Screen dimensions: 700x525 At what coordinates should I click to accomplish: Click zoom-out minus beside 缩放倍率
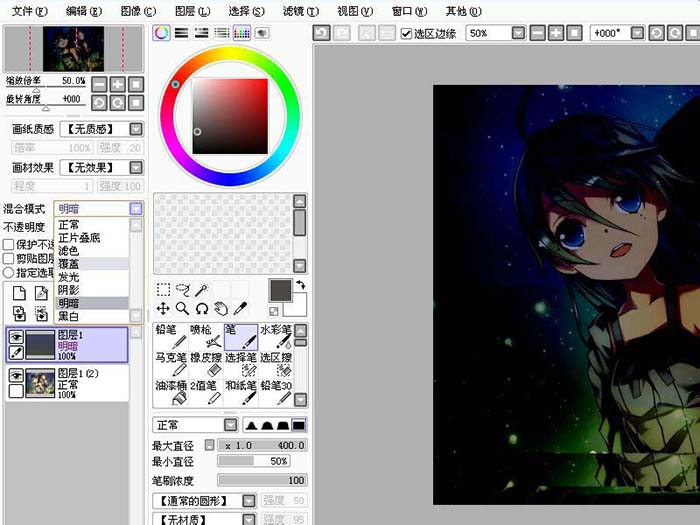[99, 84]
